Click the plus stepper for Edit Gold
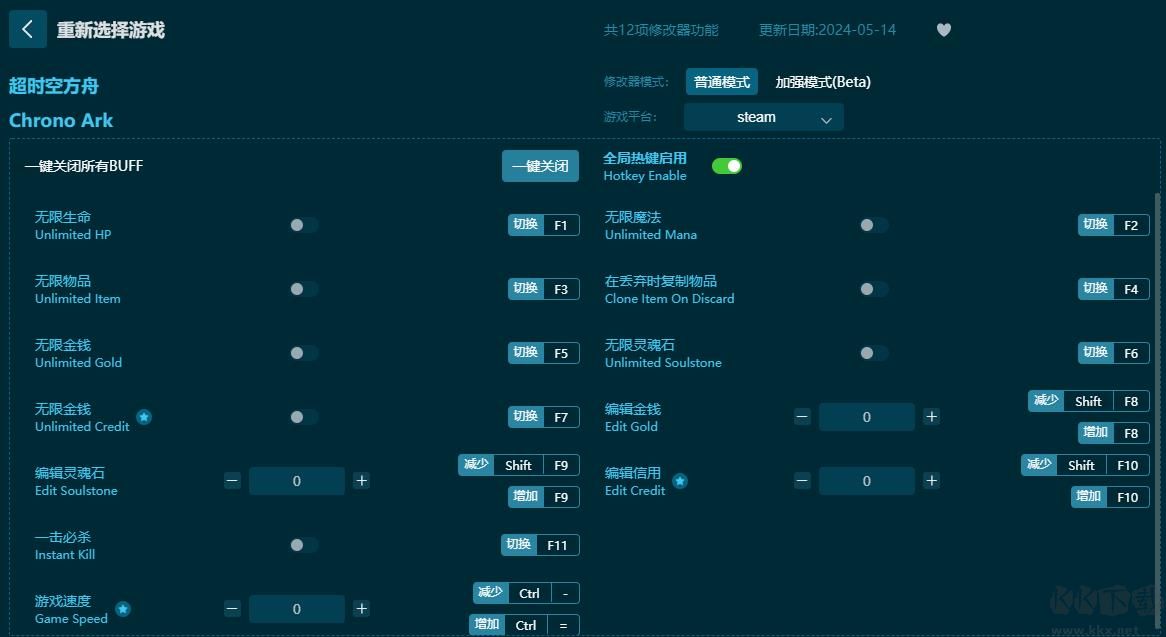The height and width of the screenshot is (637, 1166). 931,417
